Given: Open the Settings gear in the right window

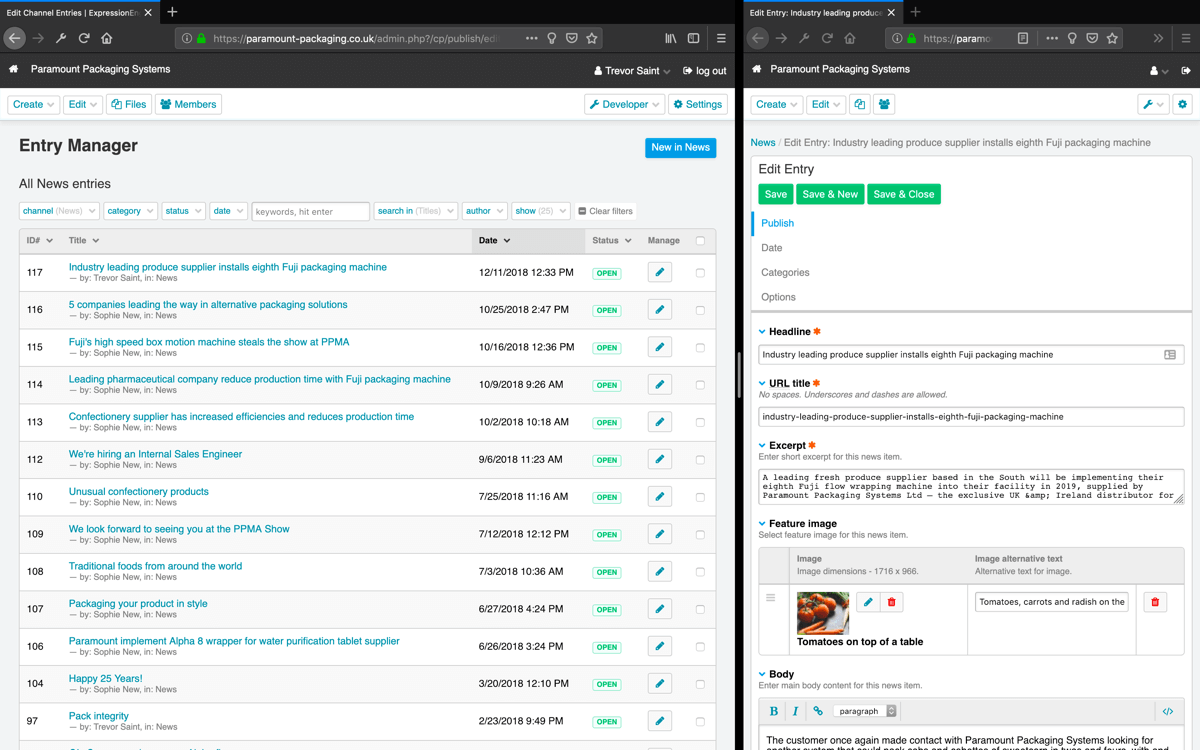Looking at the screenshot, I should (1183, 104).
